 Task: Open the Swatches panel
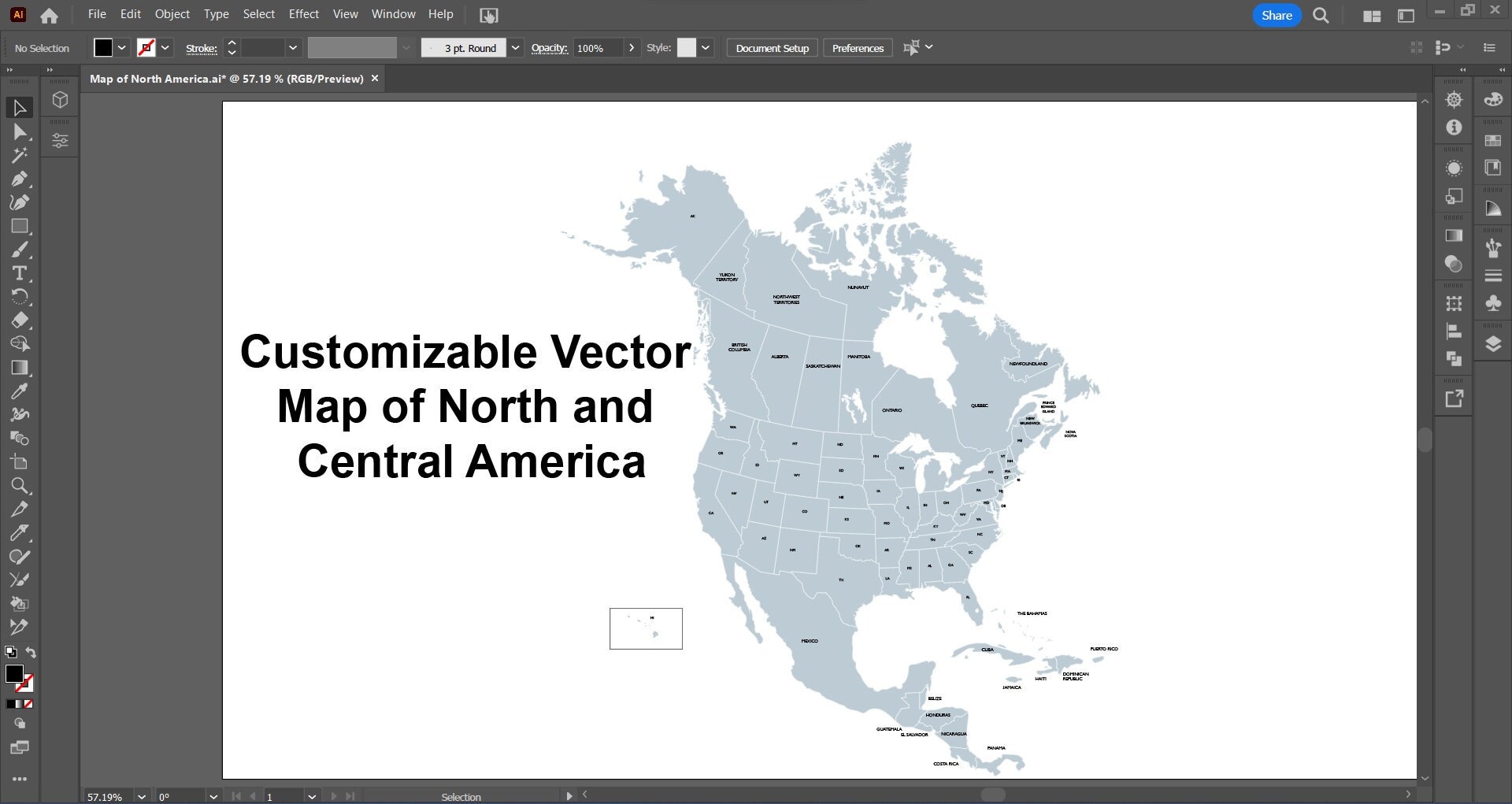pyautogui.click(x=1492, y=140)
